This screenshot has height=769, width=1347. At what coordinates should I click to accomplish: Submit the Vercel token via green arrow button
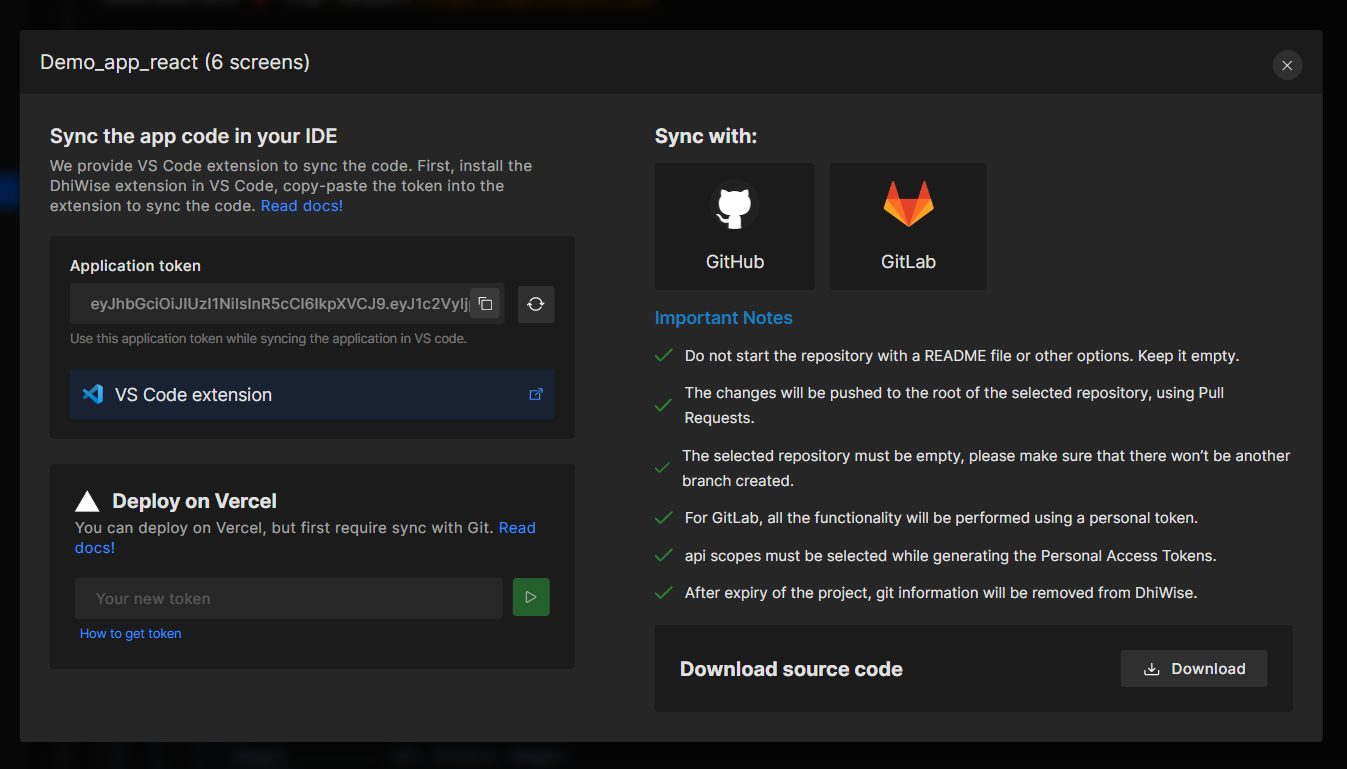[x=531, y=596]
